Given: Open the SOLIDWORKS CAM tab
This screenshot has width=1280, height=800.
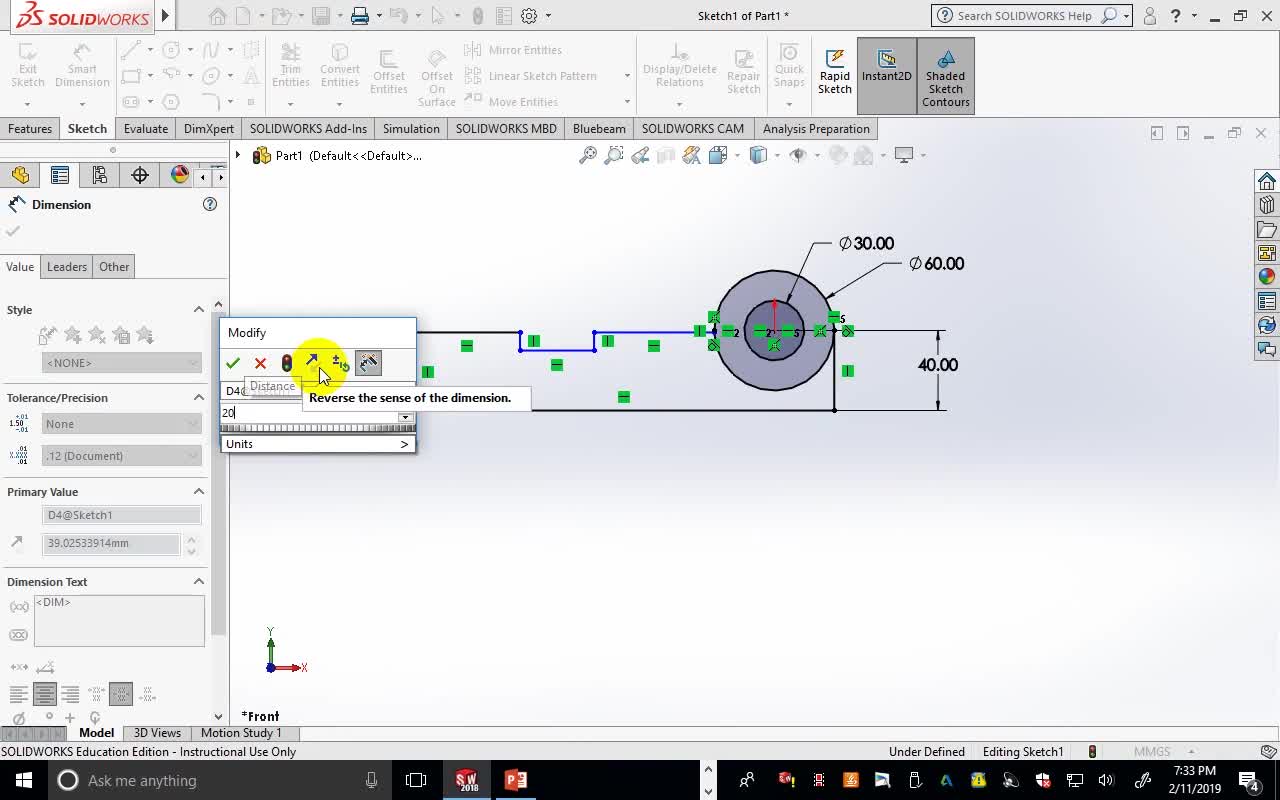Looking at the screenshot, I should (692, 129).
